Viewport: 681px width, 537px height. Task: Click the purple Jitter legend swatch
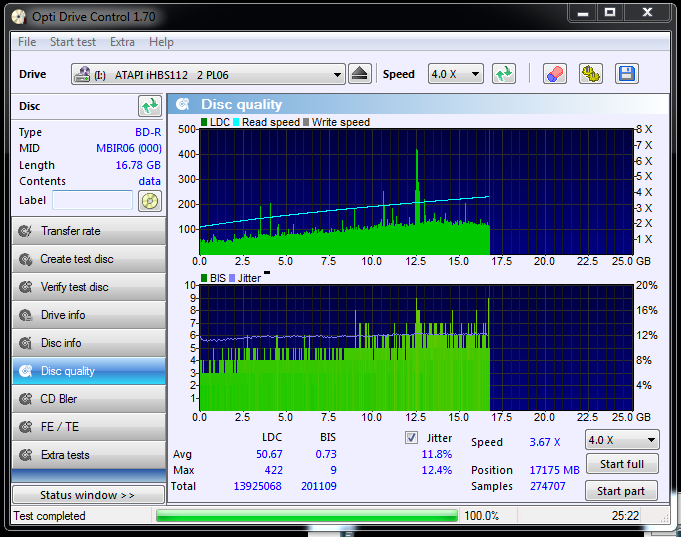pyautogui.click(x=232, y=278)
